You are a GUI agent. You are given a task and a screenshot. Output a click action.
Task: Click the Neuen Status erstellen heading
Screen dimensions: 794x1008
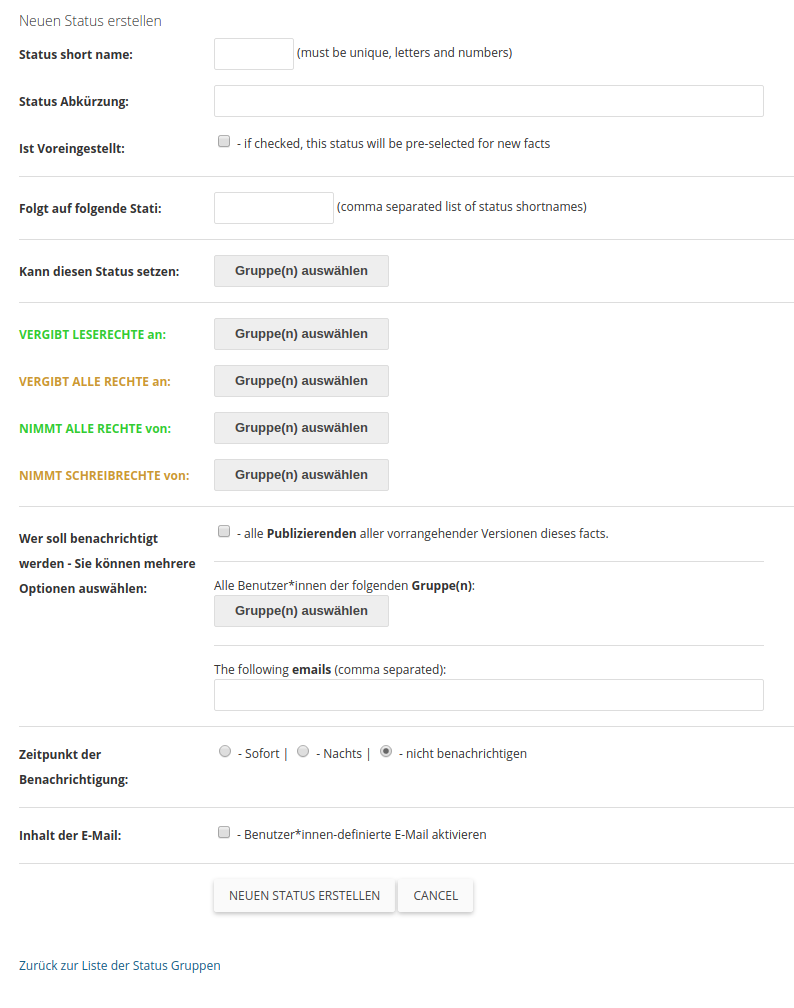click(90, 21)
